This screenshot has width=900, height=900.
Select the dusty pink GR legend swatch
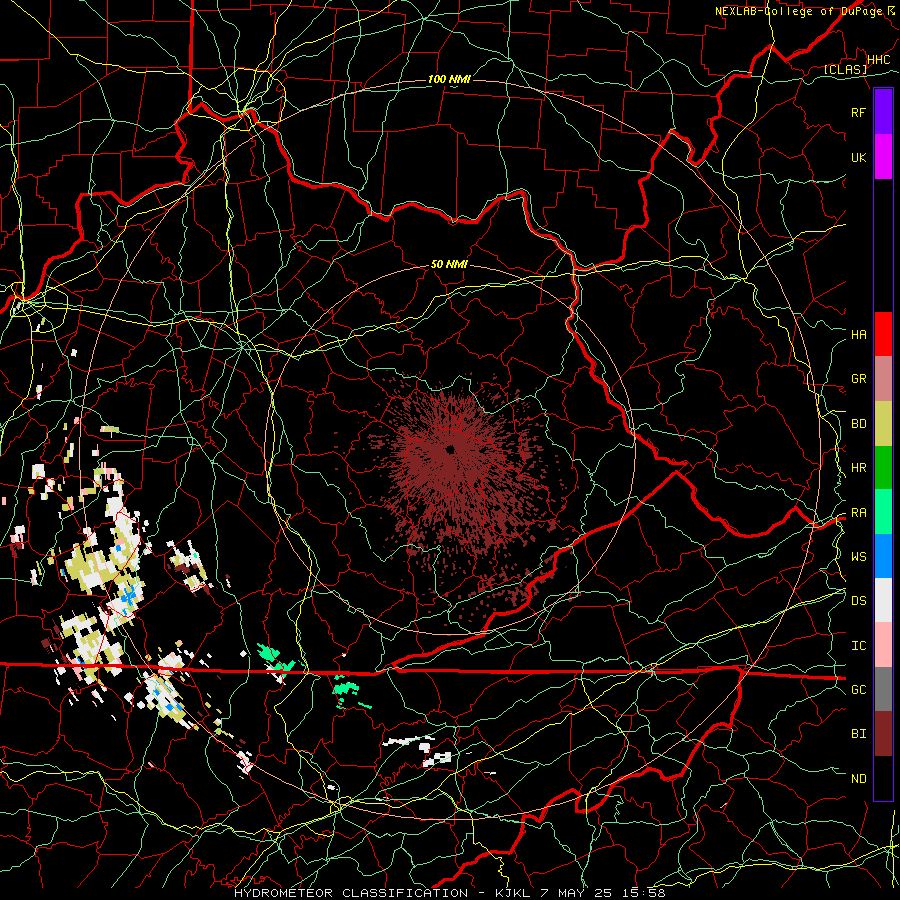tap(883, 379)
